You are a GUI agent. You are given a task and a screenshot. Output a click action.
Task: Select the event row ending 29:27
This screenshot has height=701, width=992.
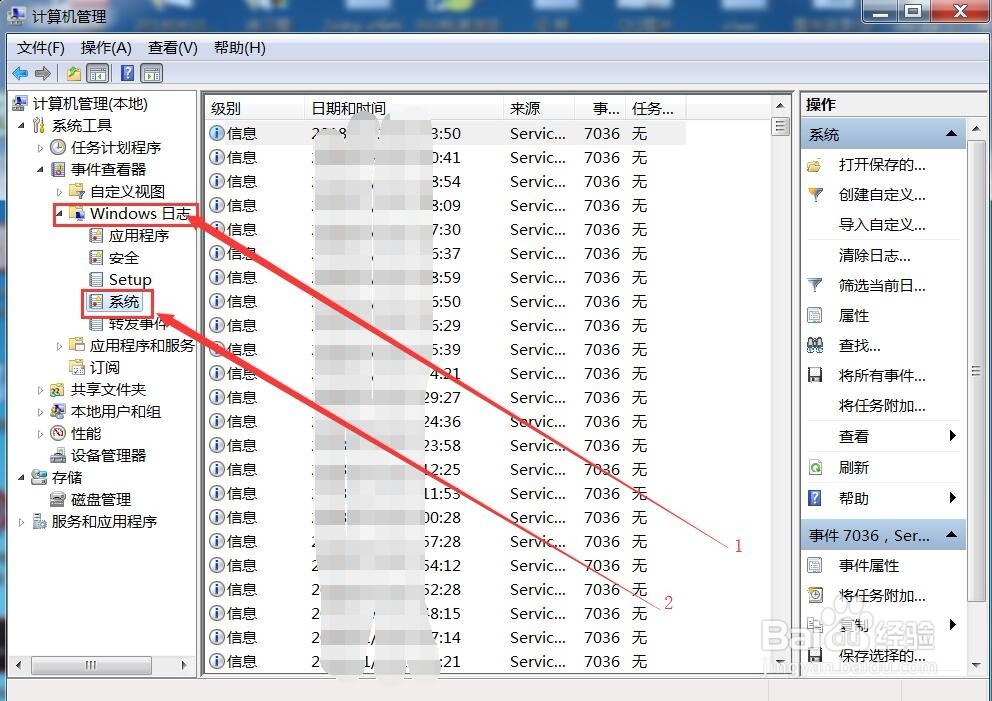pos(446,397)
